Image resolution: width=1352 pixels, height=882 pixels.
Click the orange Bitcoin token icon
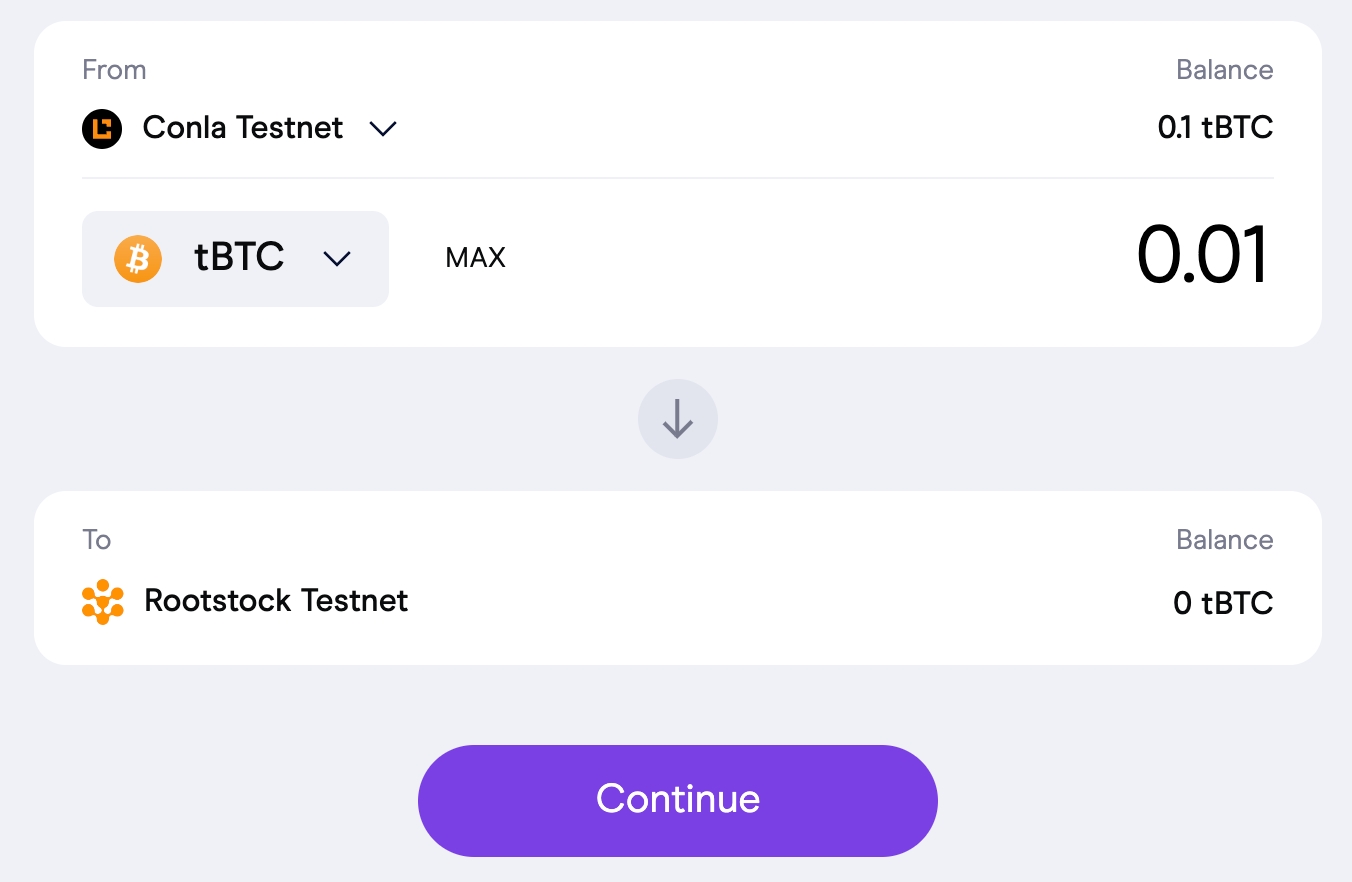(x=138, y=259)
